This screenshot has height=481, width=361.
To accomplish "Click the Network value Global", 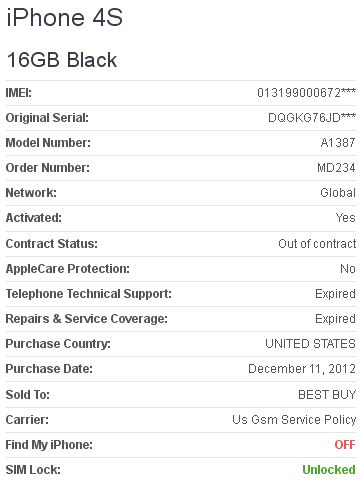I will point(338,193).
